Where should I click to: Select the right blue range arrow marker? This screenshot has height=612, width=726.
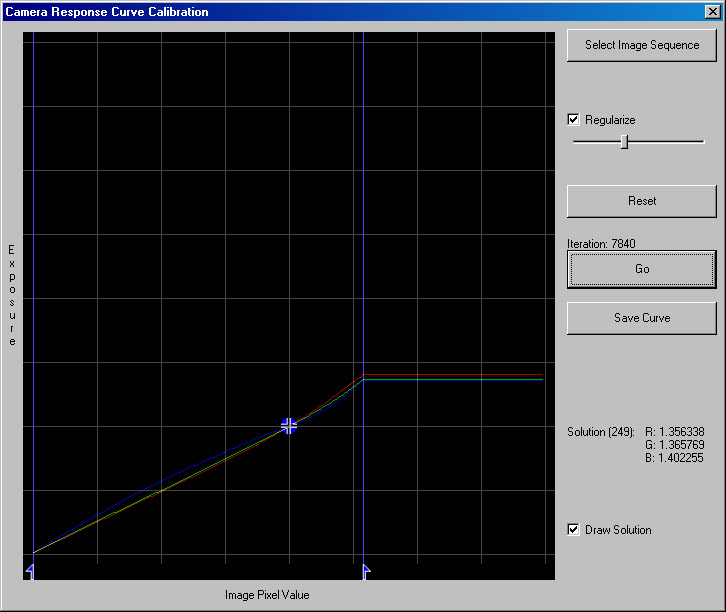click(366, 570)
